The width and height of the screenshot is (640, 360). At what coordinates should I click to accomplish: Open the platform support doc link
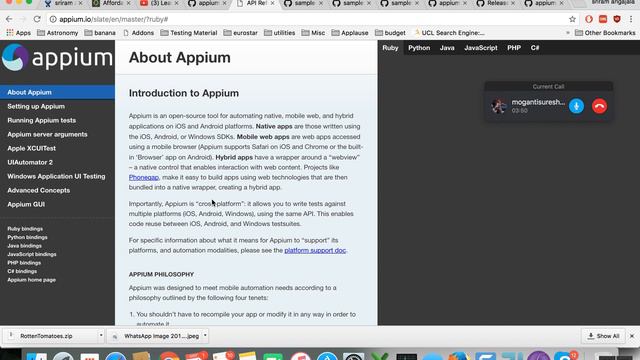[x=315, y=250]
